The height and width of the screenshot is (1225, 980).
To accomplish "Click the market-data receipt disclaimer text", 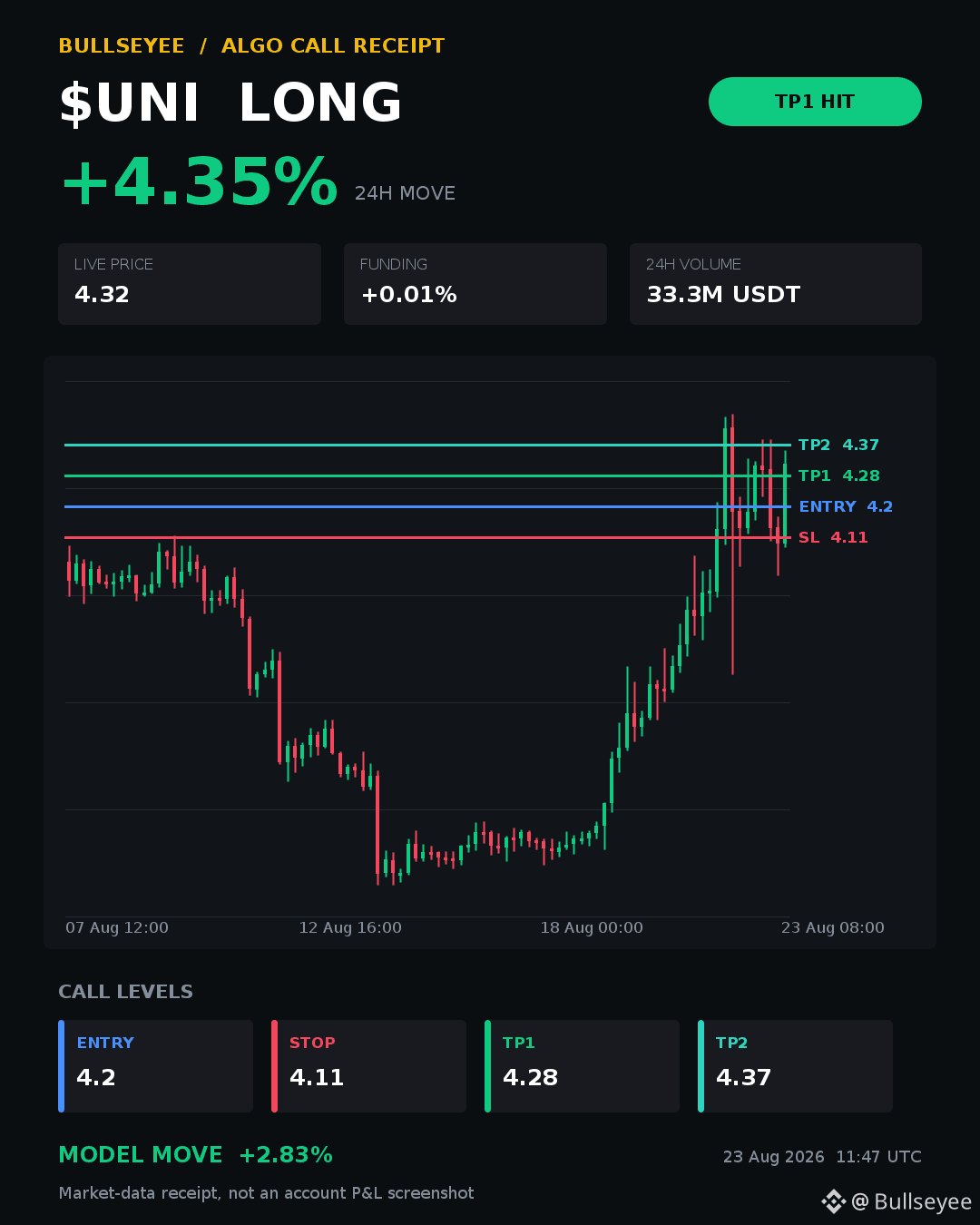I will coord(266,1193).
